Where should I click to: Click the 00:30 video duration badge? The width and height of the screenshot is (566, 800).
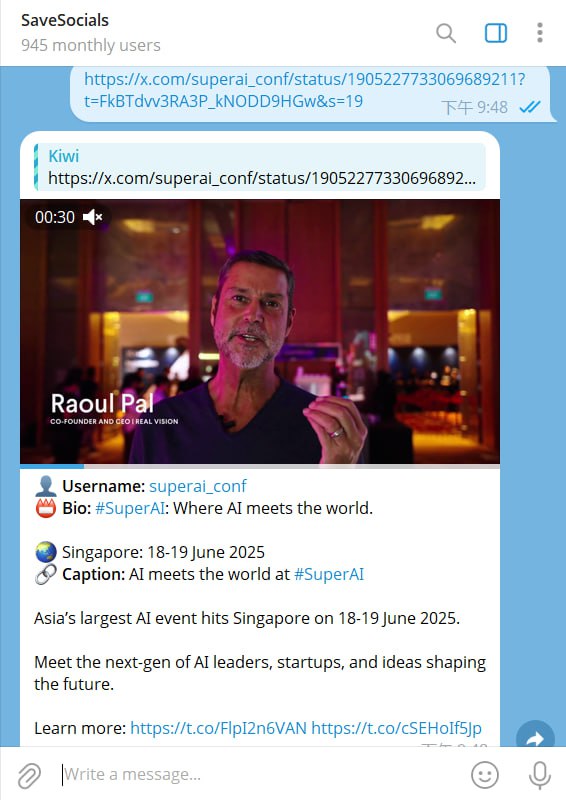[x=55, y=217]
